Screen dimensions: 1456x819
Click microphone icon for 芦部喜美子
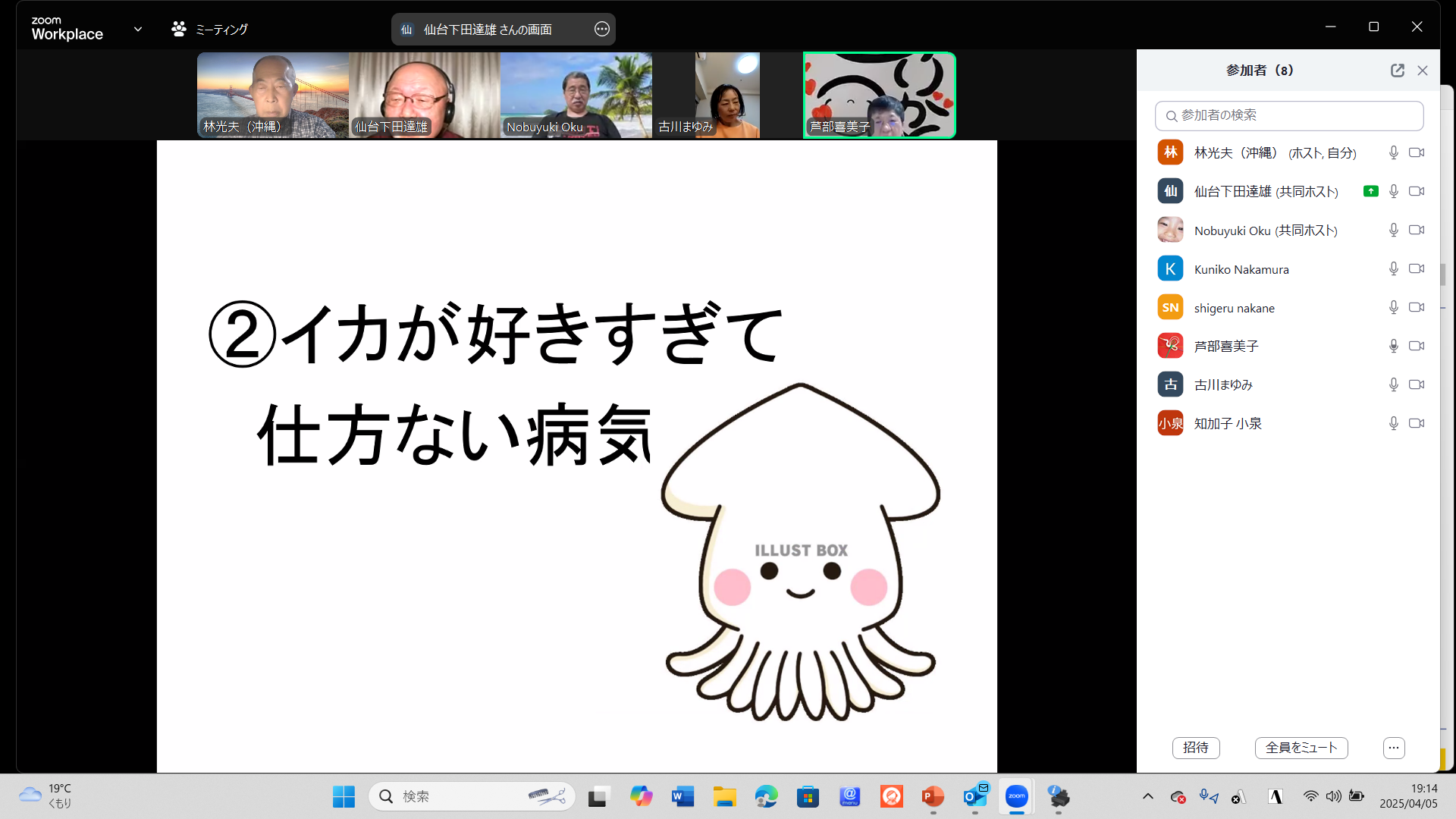1394,346
